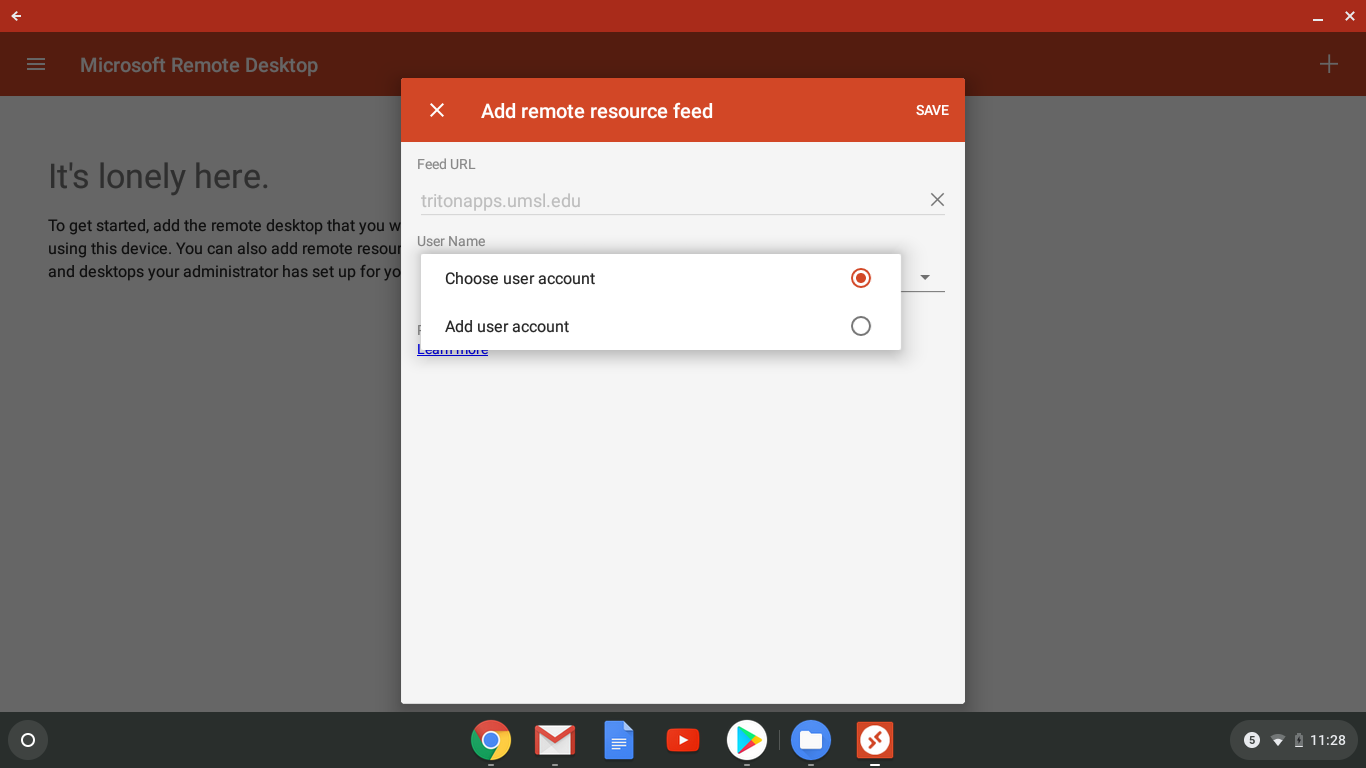Screen dimensions: 1366x768
Task: Select the Add user account radio button
Action: [x=860, y=326]
